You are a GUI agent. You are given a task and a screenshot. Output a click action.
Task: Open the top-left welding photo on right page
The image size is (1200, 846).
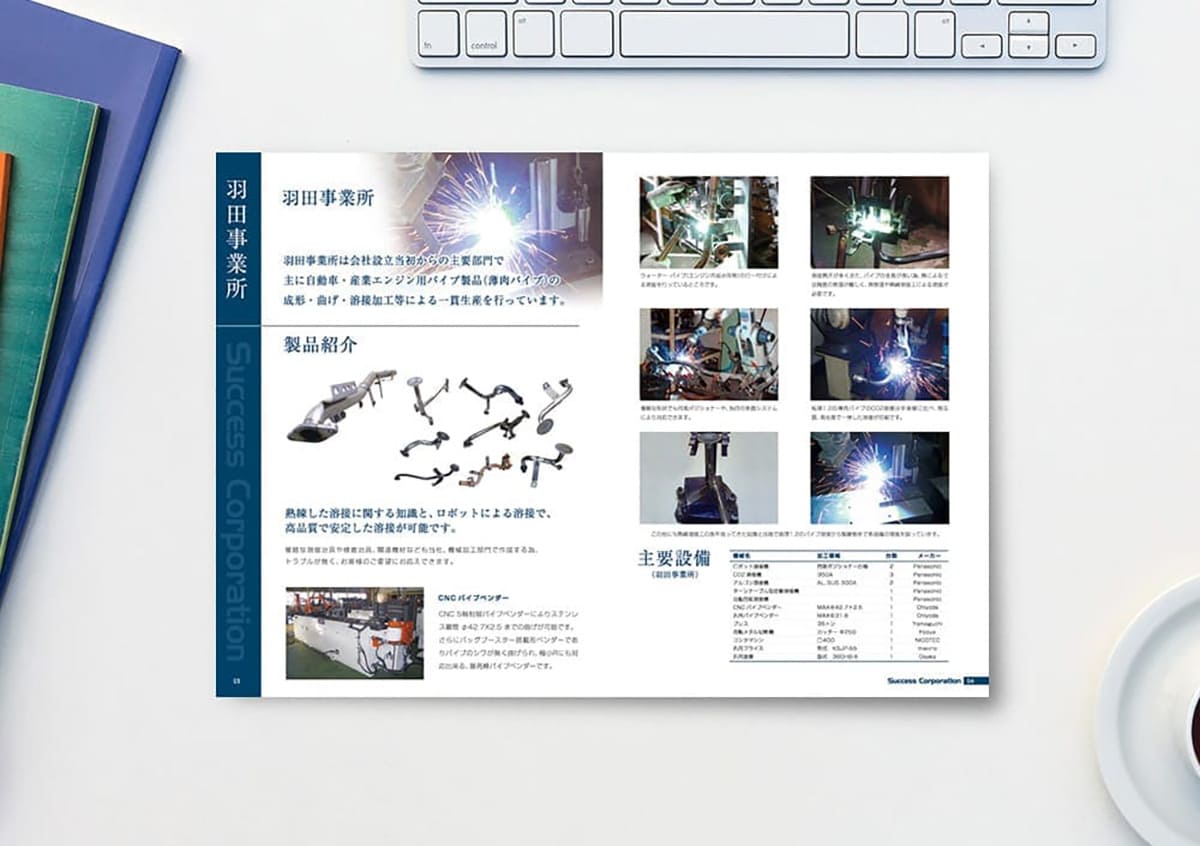tap(709, 222)
